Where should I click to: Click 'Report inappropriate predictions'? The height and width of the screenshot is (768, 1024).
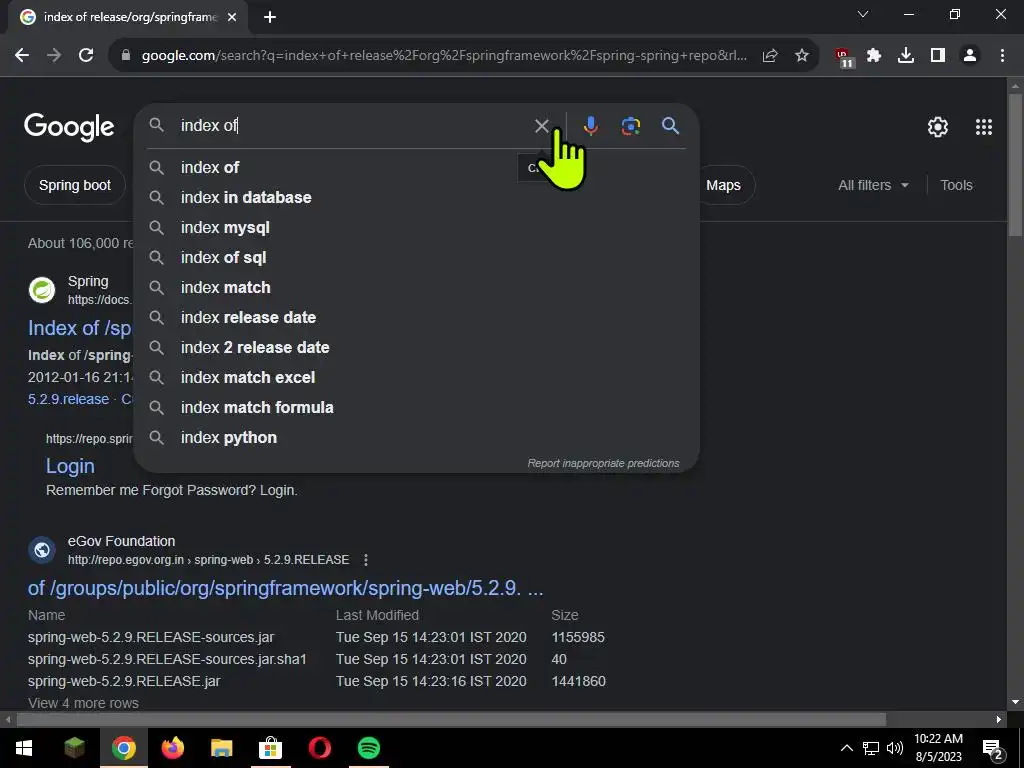point(603,463)
